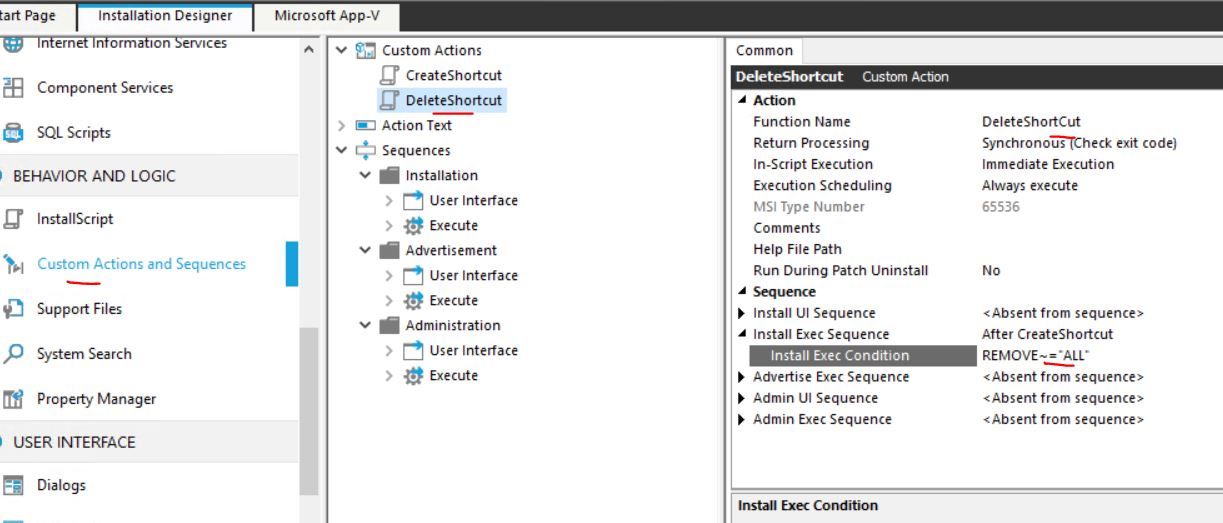The width and height of the screenshot is (1223, 523).
Task: Click the System Search magnifier icon
Action: click(14, 354)
